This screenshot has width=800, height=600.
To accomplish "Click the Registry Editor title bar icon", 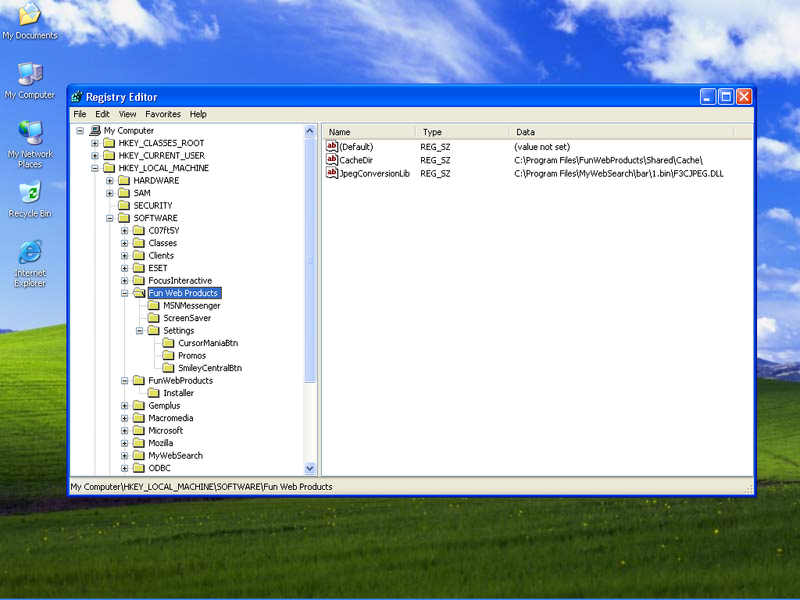I will pyautogui.click(x=77, y=97).
